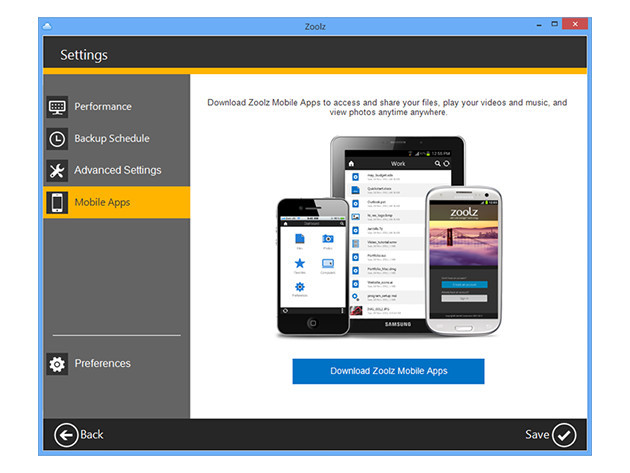The width and height of the screenshot is (630, 473).
Task: Click the Performance keyboard icon
Action: click(x=57, y=107)
